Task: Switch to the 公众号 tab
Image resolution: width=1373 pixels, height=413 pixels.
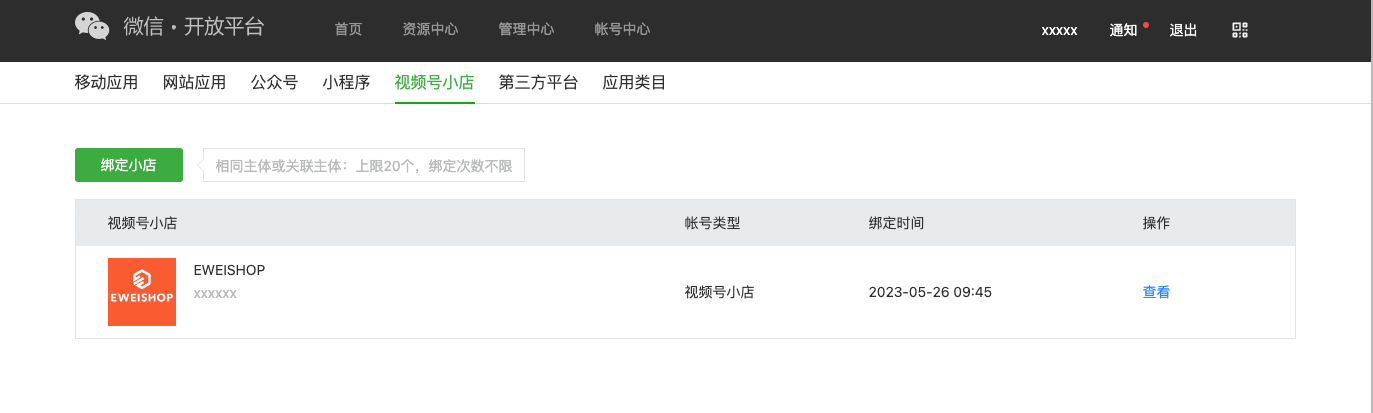Action: pyautogui.click(x=274, y=83)
